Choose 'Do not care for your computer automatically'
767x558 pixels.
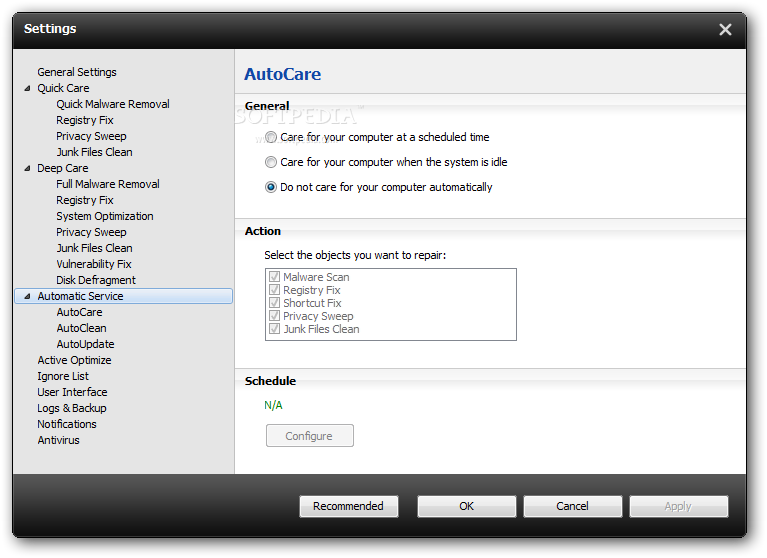click(271, 187)
